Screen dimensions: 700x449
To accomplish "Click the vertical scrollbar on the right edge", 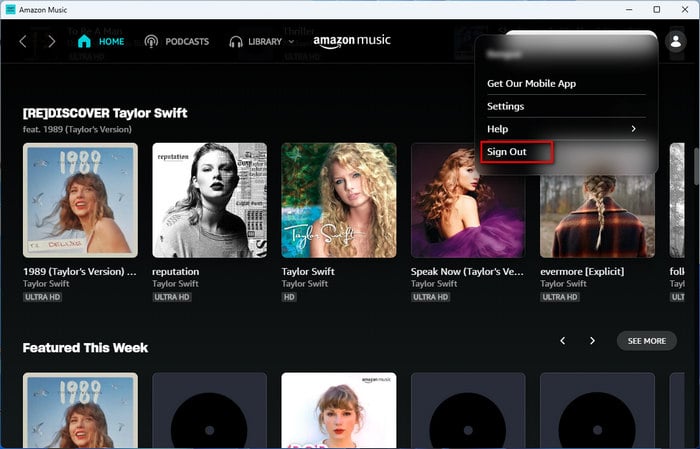I will click(x=696, y=166).
